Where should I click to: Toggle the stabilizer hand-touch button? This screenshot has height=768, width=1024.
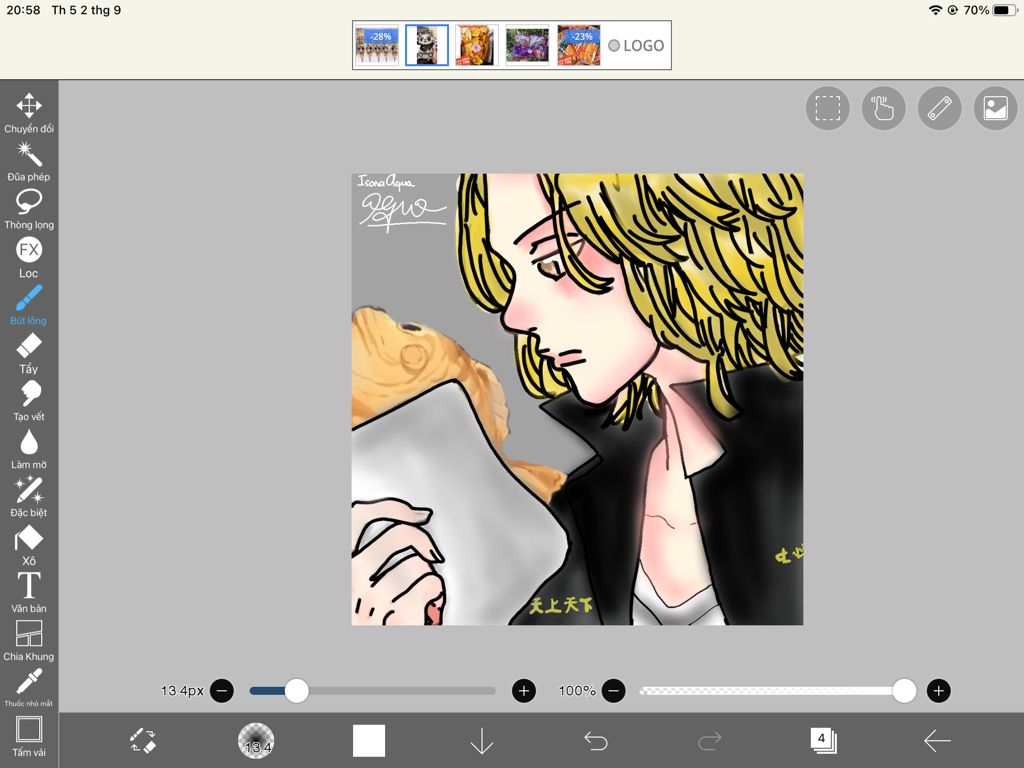(884, 108)
